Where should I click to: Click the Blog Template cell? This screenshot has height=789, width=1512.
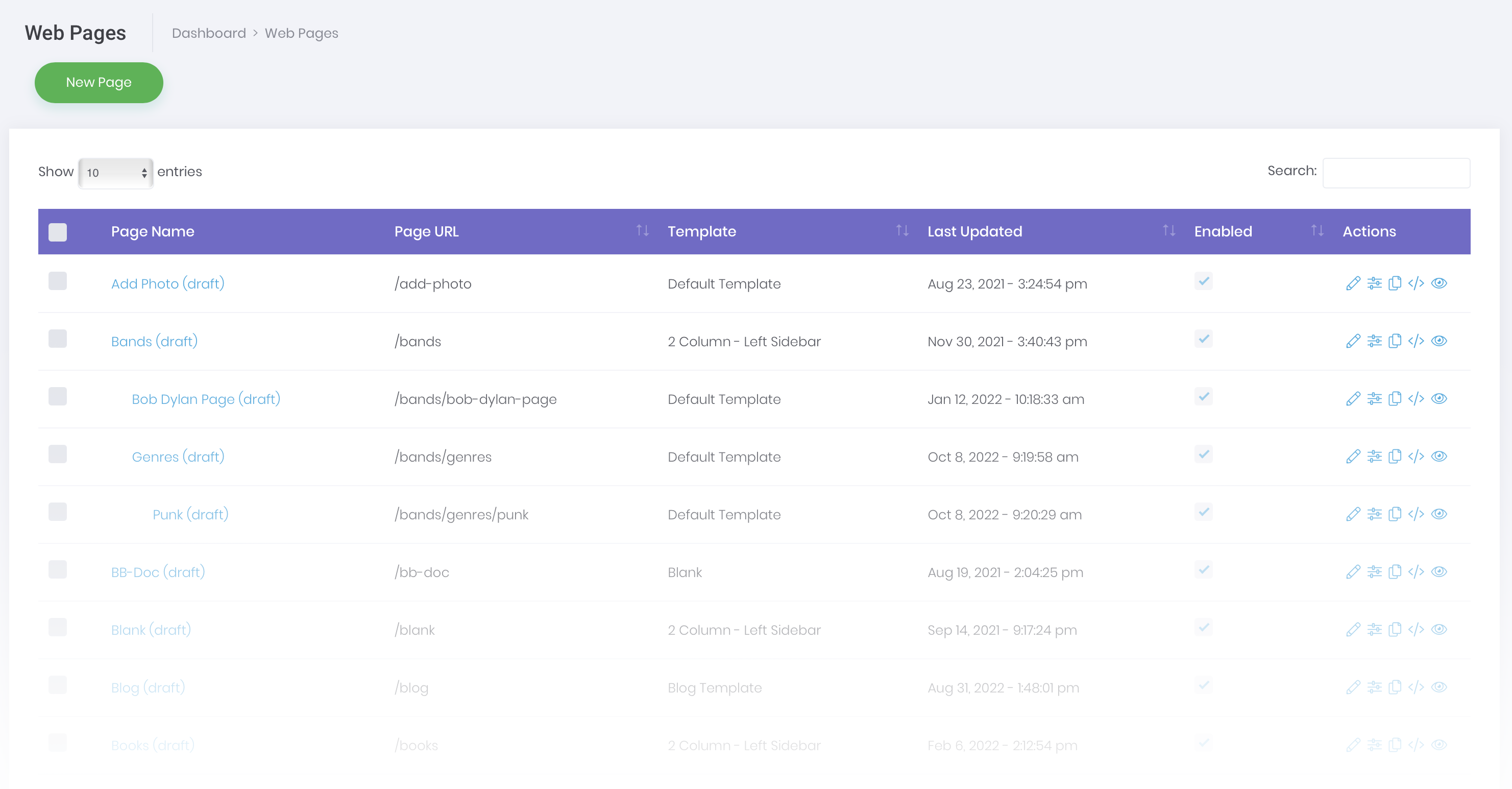(714, 687)
